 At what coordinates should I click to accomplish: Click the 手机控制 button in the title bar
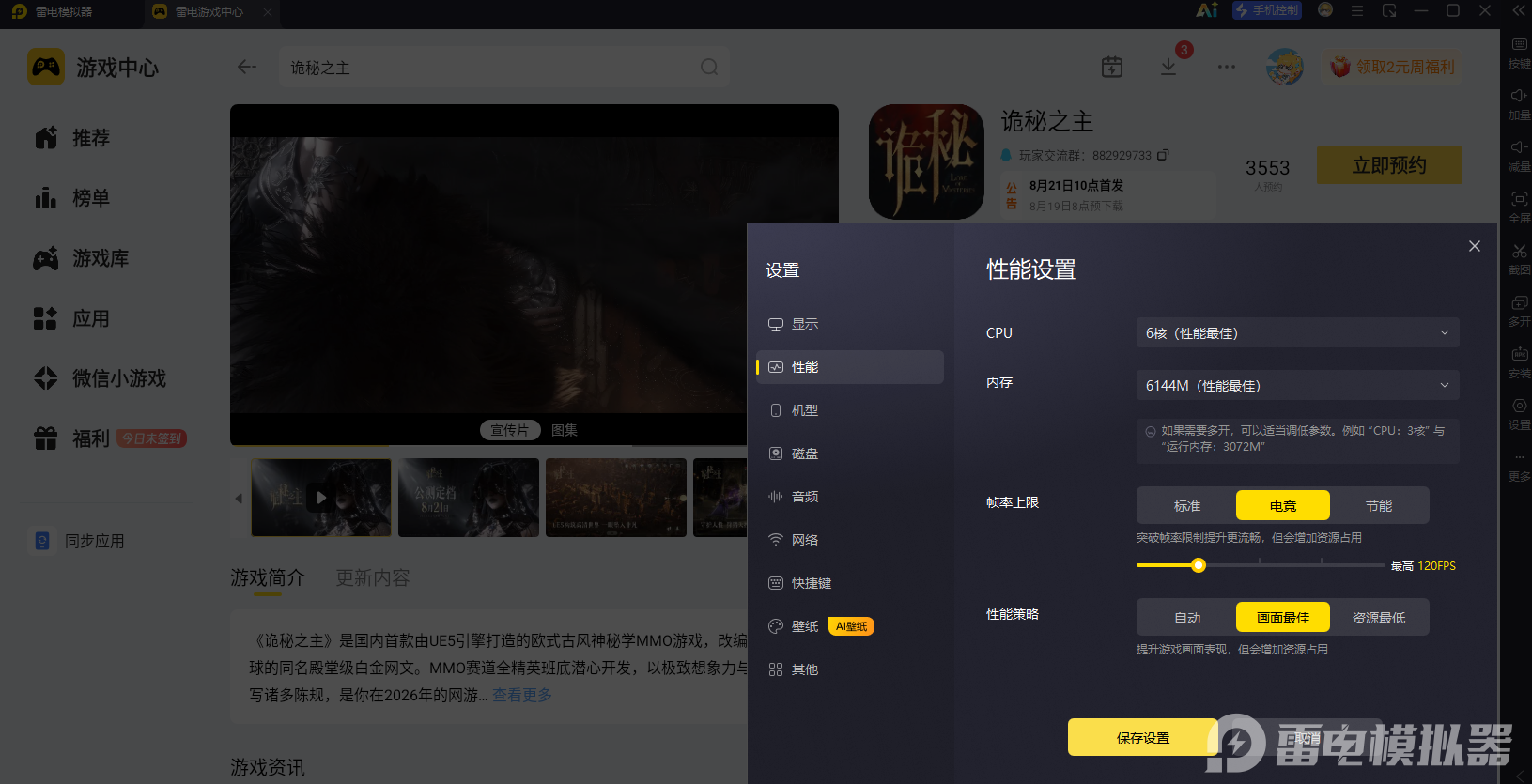pos(1267,10)
